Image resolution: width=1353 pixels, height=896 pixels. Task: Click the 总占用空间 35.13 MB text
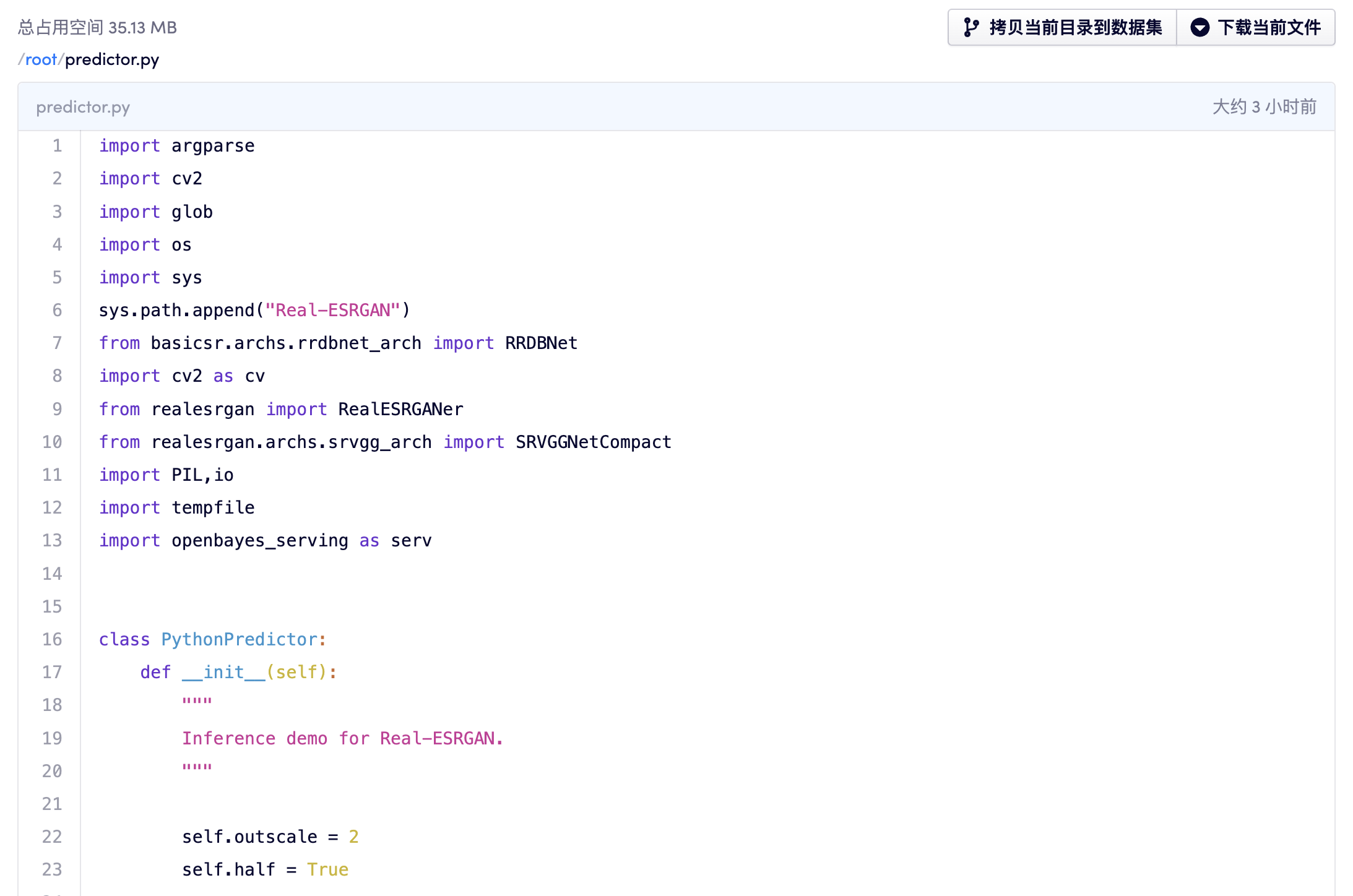click(97, 27)
